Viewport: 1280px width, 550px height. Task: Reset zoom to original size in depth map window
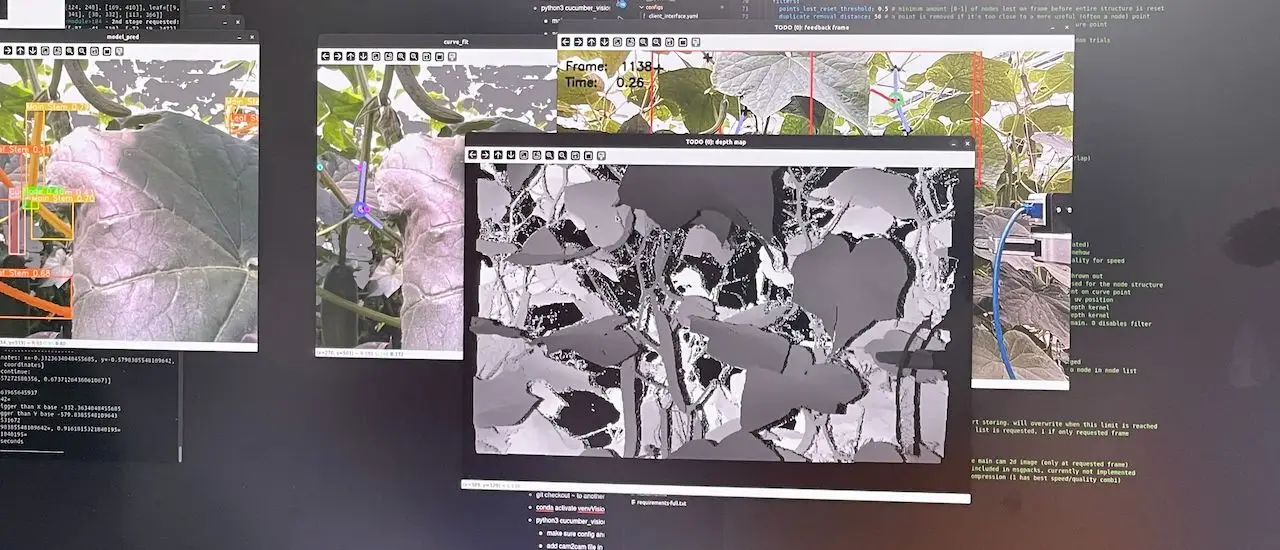524,155
